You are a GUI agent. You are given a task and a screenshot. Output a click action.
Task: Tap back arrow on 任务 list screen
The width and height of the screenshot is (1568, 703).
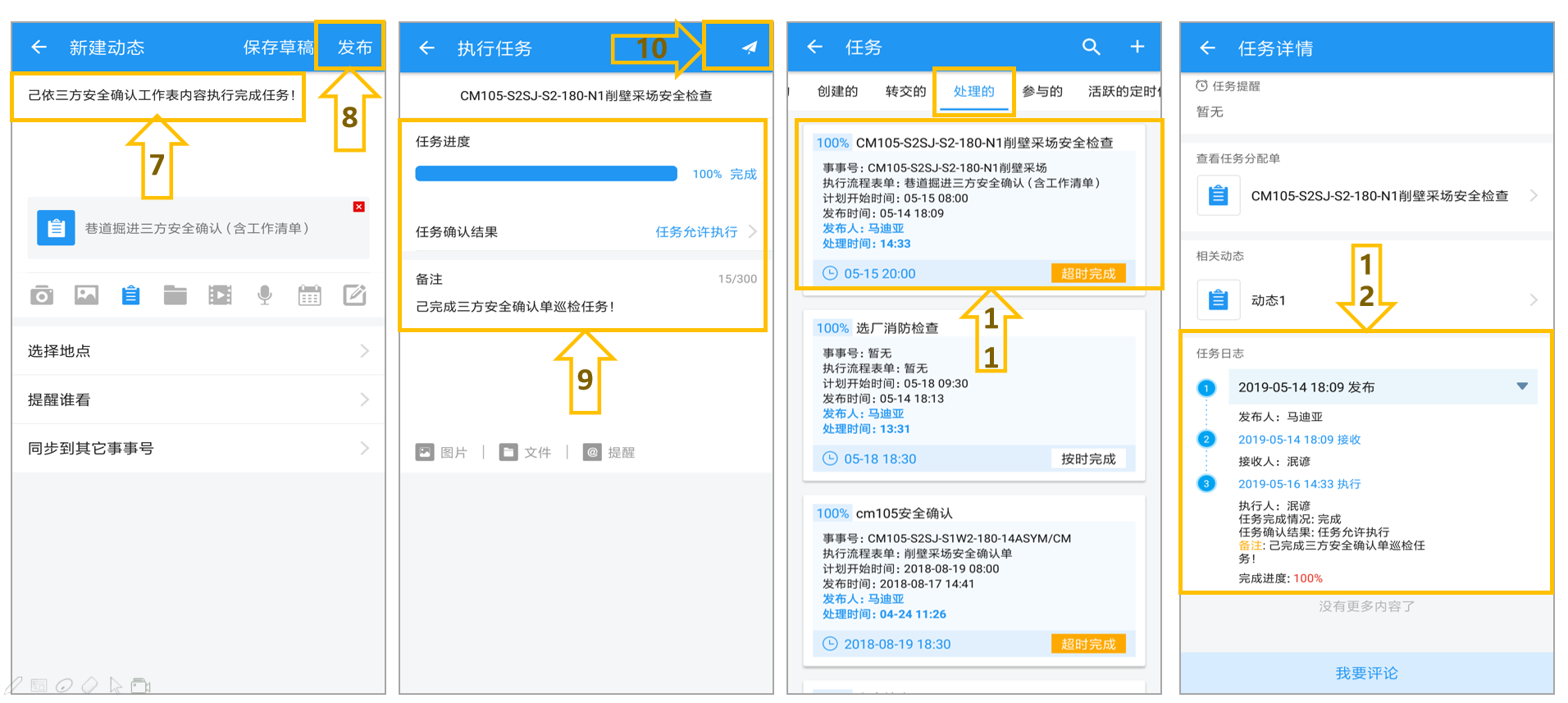click(814, 47)
